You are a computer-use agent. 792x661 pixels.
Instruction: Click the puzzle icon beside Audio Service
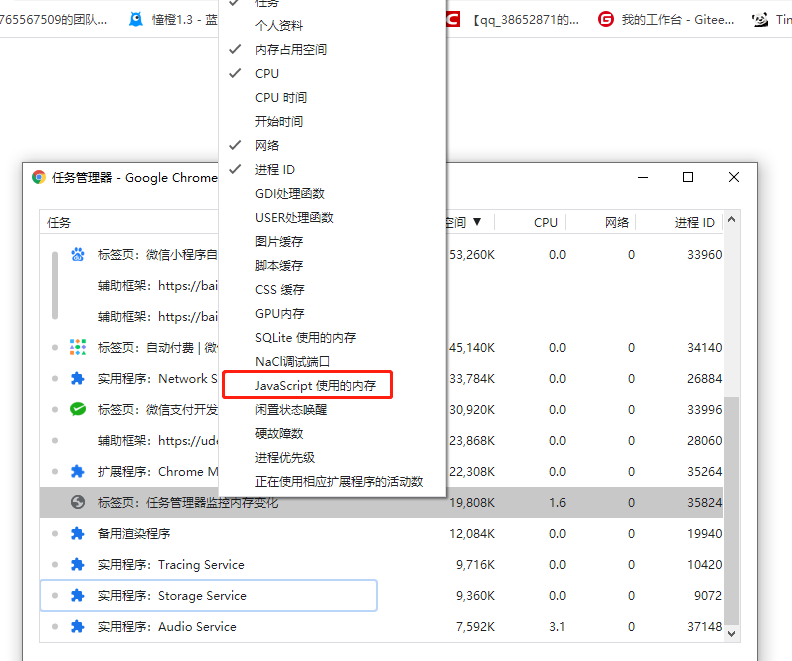click(x=78, y=627)
